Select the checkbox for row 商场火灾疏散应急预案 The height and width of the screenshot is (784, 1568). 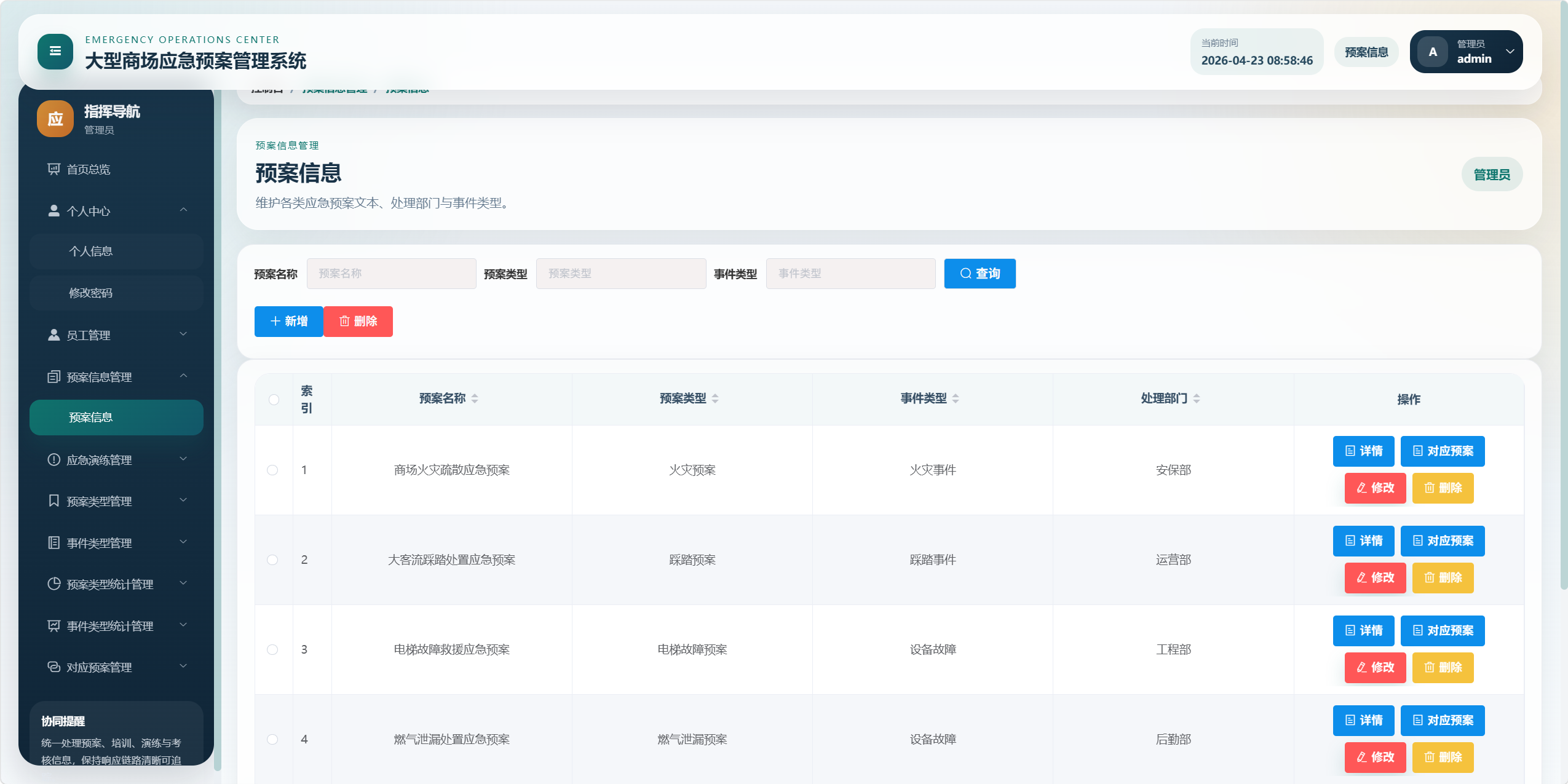point(272,470)
